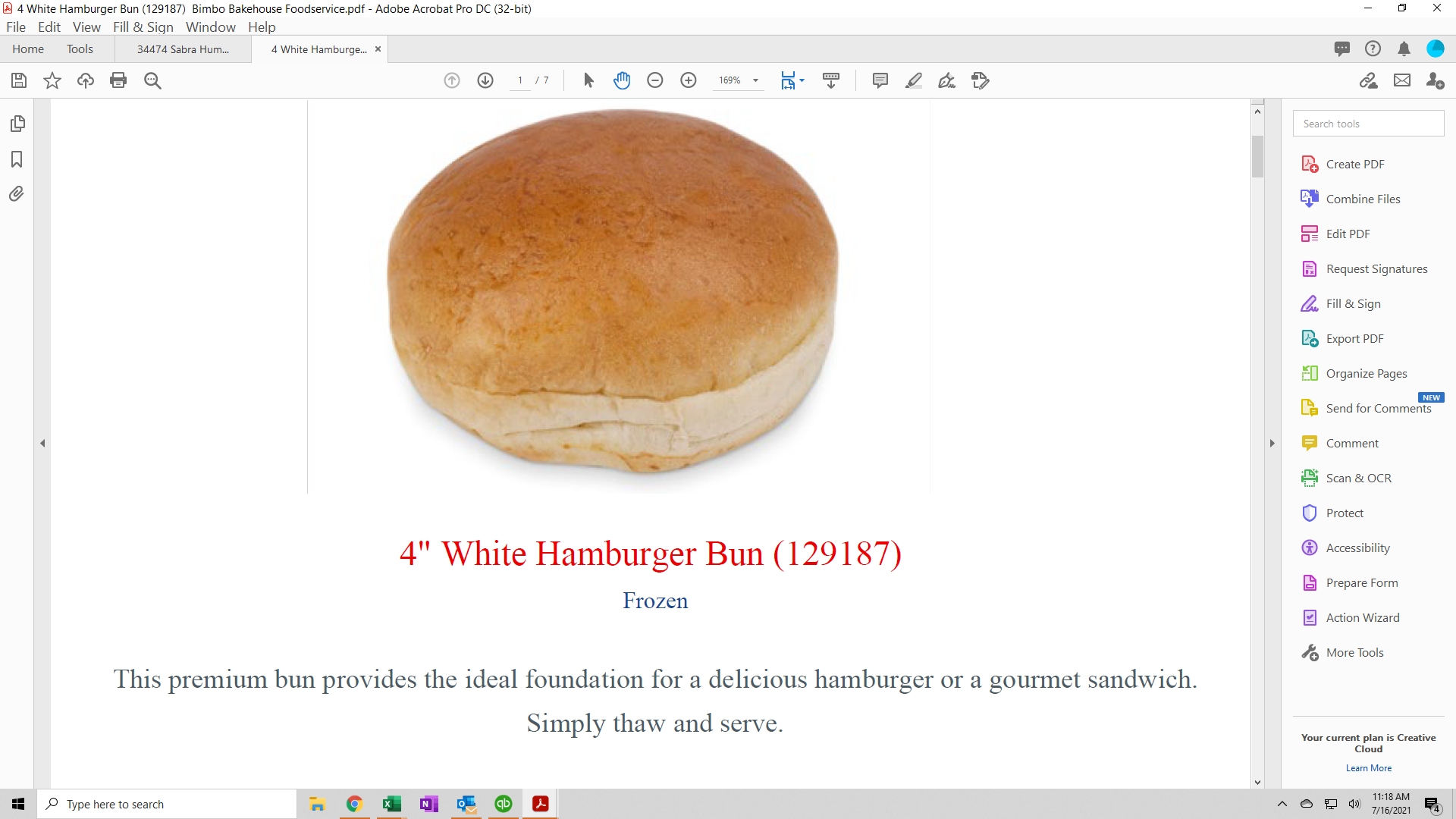Switch to the Home tab
1456x819 pixels.
[28, 49]
